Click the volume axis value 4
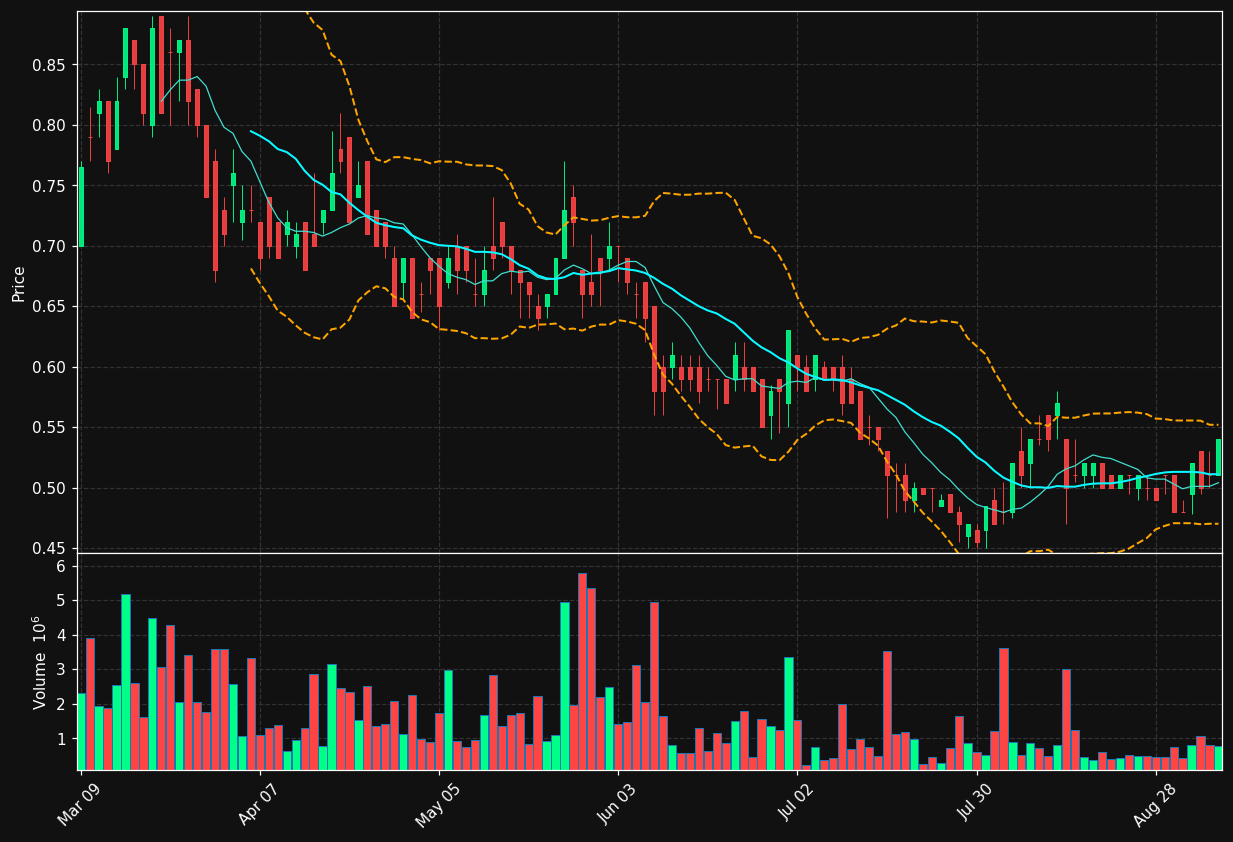Viewport: 1233px width, 842px height. (61, 635)
